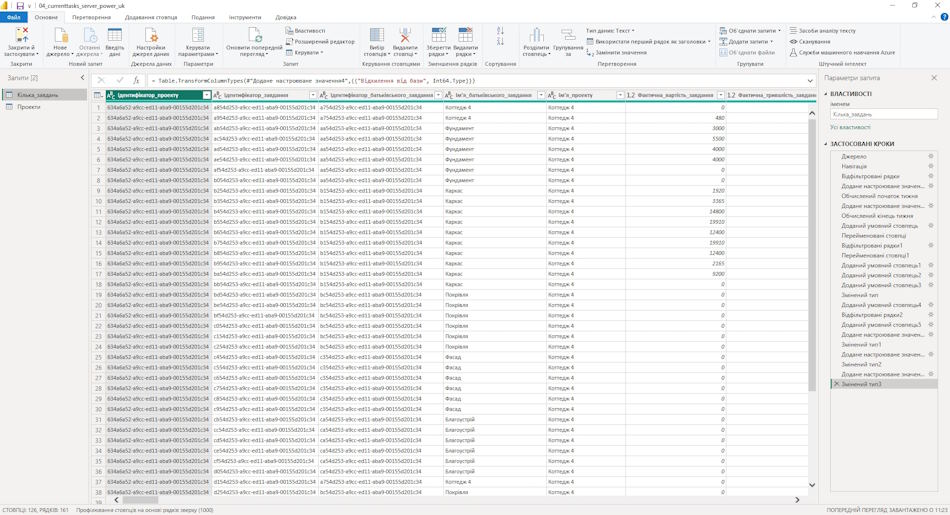Open the help question mark icon
This screenshot has width=950, height=515.
(943, 17)
